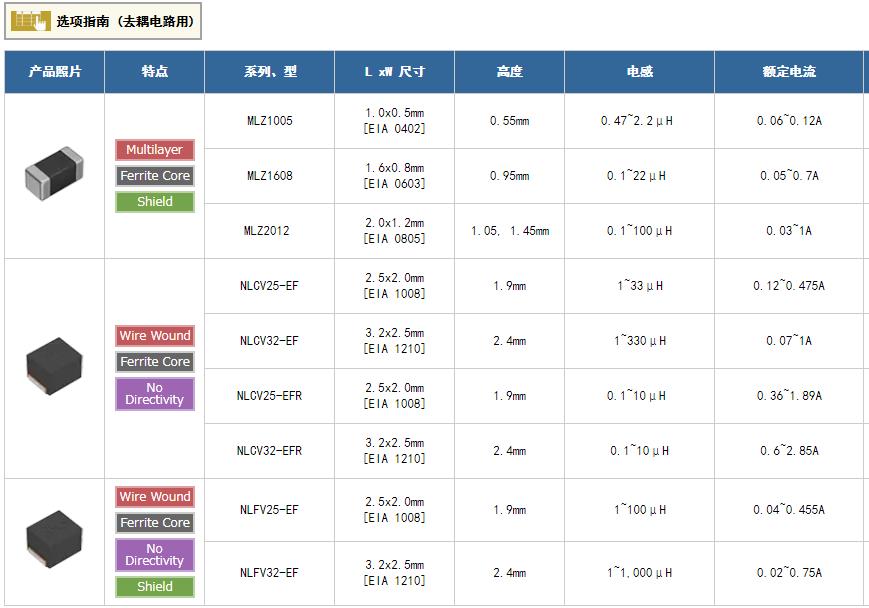
Task: Click size cell 2.0x1.2mm [EIA 0805]
Action: (395, 231)
